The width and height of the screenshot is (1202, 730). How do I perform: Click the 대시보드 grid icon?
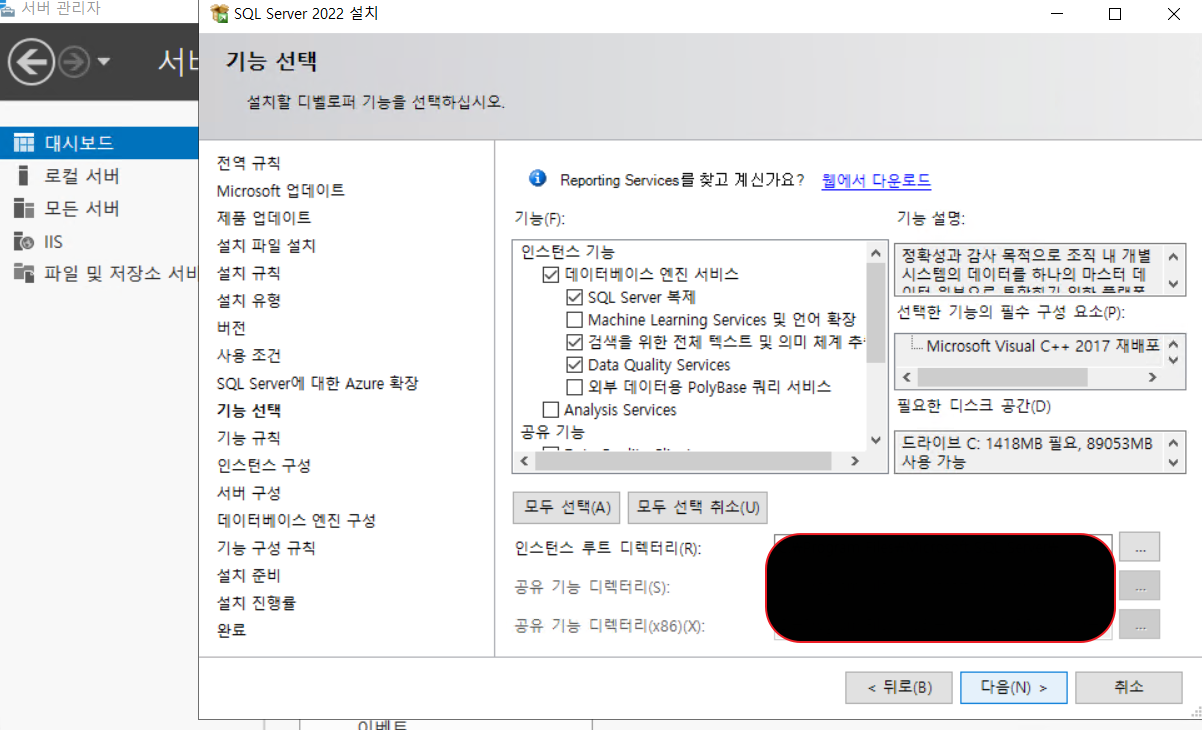[24, 143]
